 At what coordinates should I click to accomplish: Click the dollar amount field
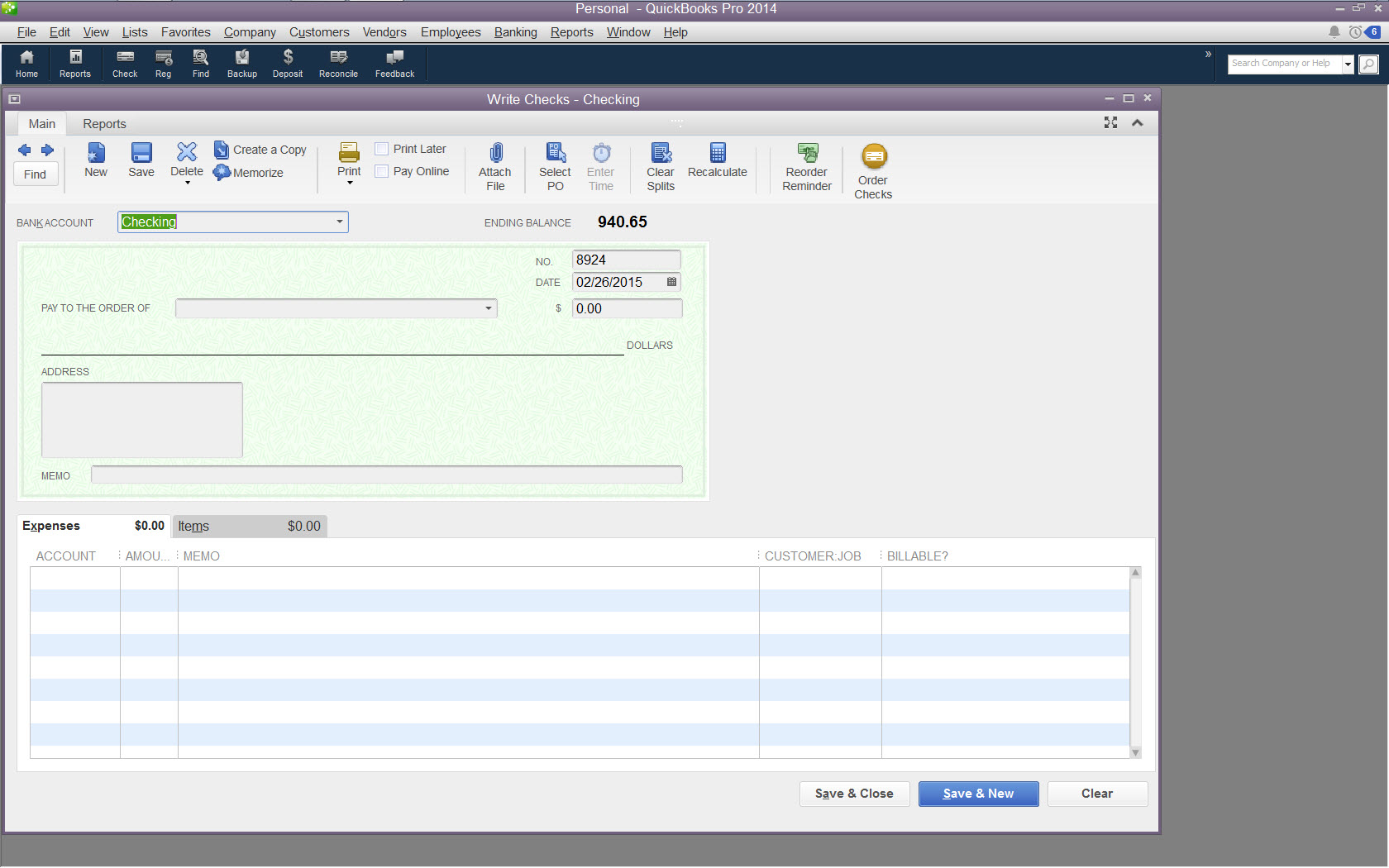tap(627, 308)
